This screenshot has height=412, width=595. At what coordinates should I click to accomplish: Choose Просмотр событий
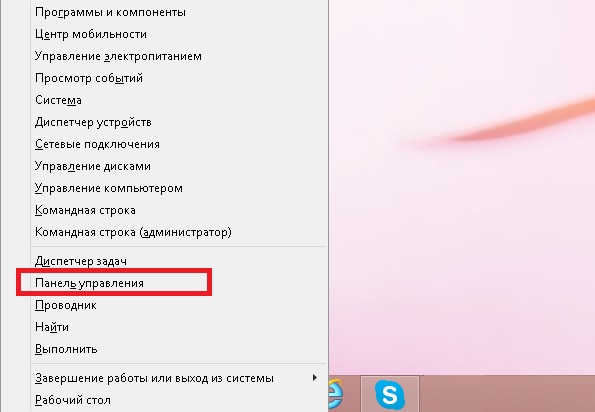(x=178, y=78)
